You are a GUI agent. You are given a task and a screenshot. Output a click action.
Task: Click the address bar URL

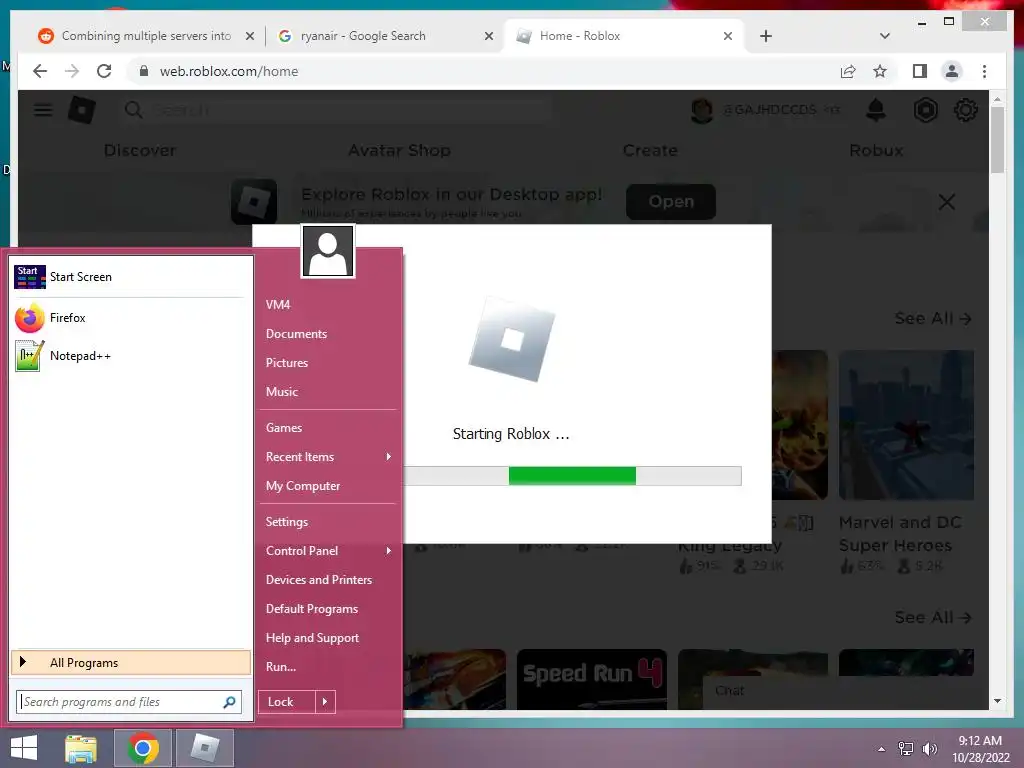pos(229,71)
